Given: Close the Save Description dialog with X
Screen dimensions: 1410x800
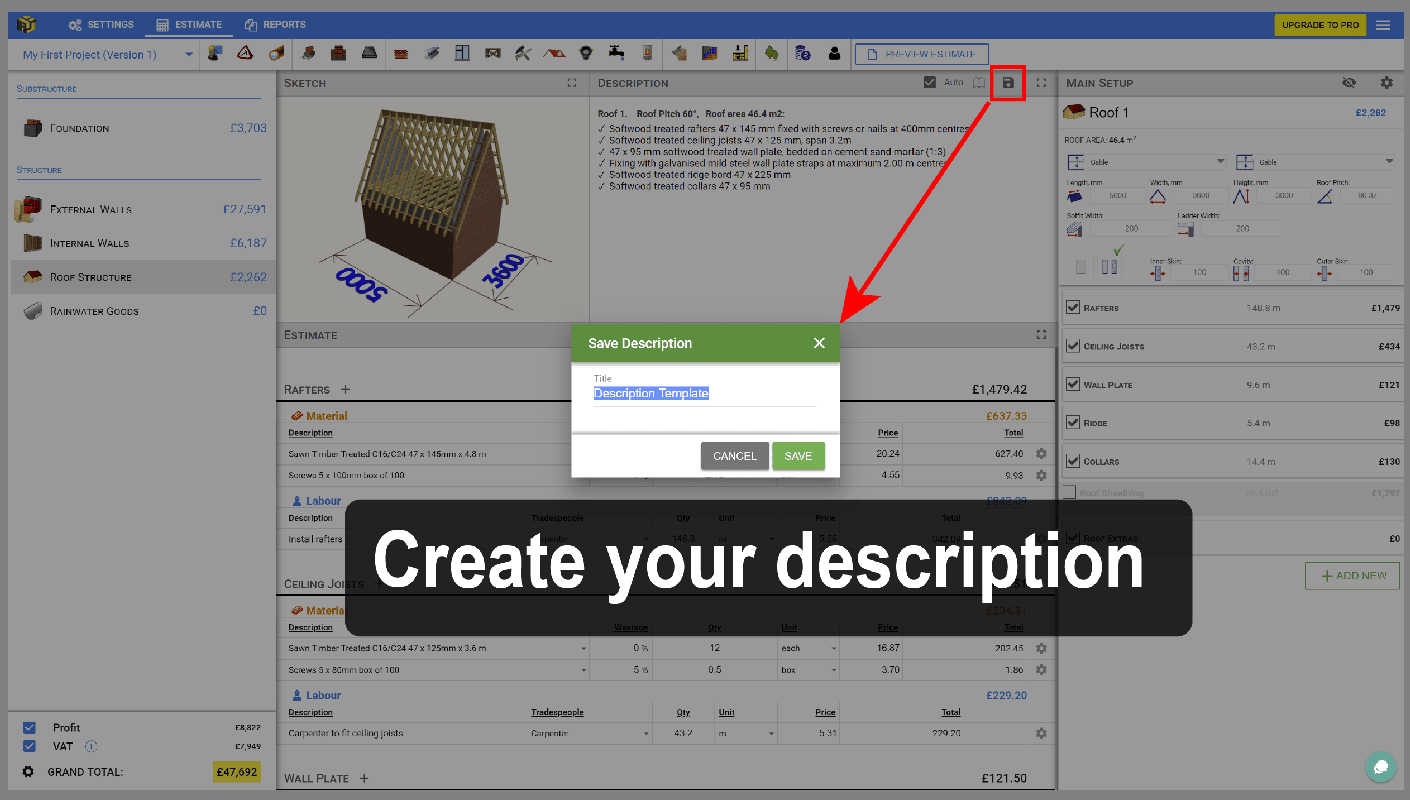Looking at the screenshot, I should point(819,343).
